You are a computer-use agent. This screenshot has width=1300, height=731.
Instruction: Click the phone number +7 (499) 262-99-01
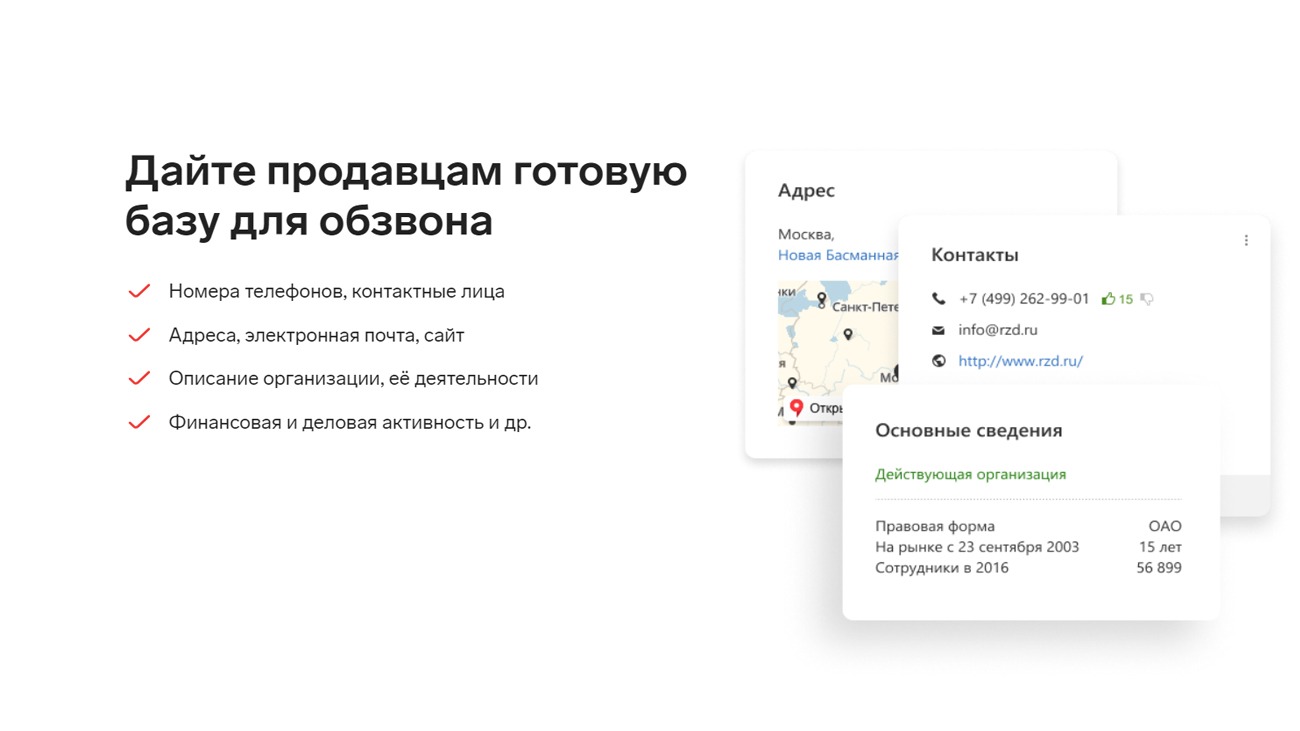[x=1023, y=299]
